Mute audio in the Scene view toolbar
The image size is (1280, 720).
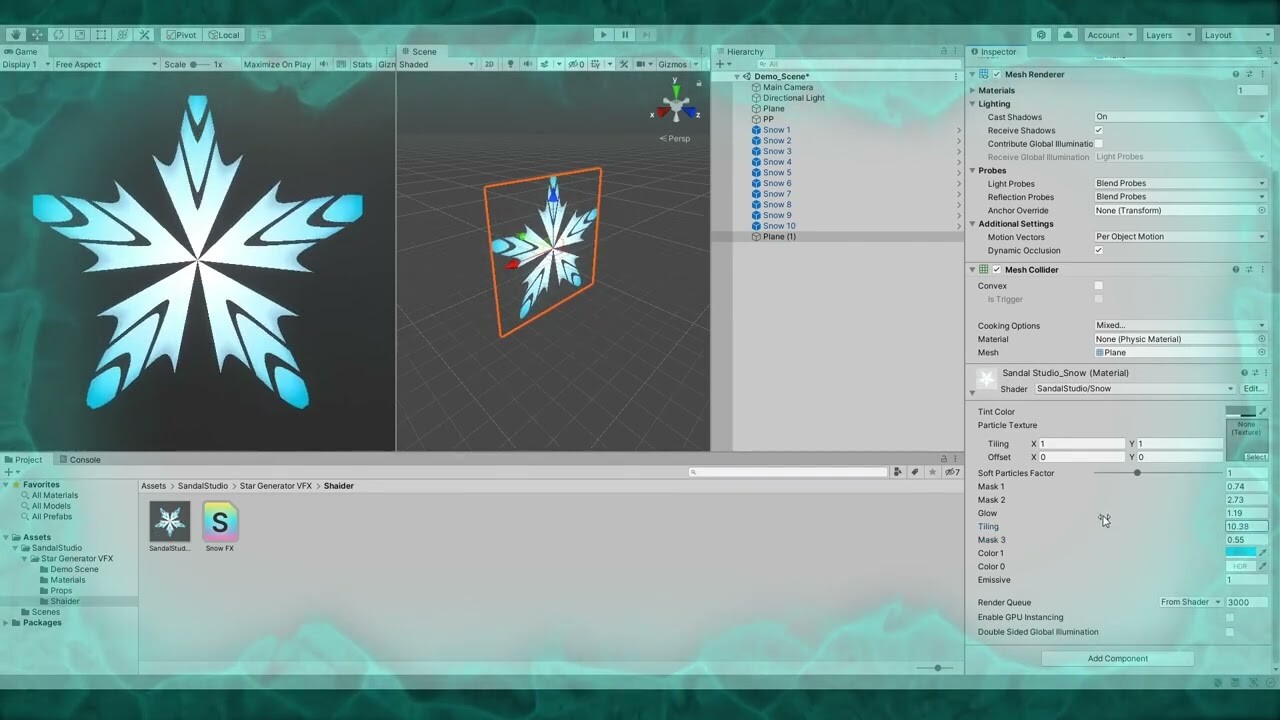point(530,64)
